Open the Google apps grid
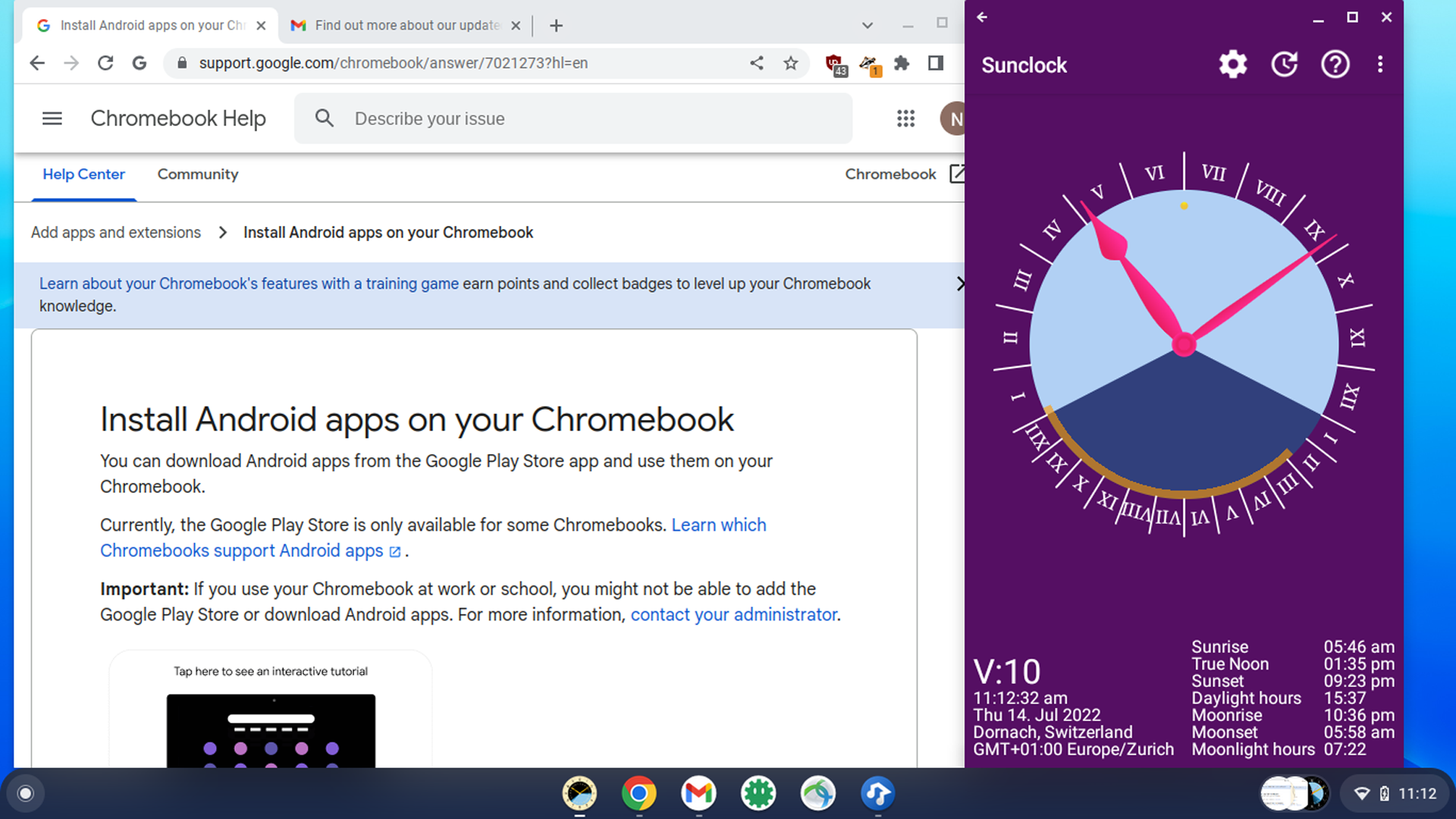The width and height of the screenshot is (1456, 819). pyautogui.click(x=905, y=118)
